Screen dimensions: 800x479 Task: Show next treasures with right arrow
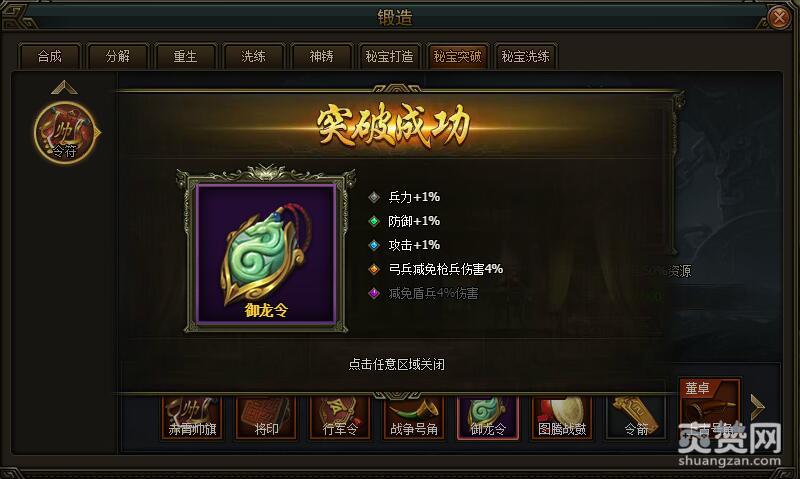758,407
